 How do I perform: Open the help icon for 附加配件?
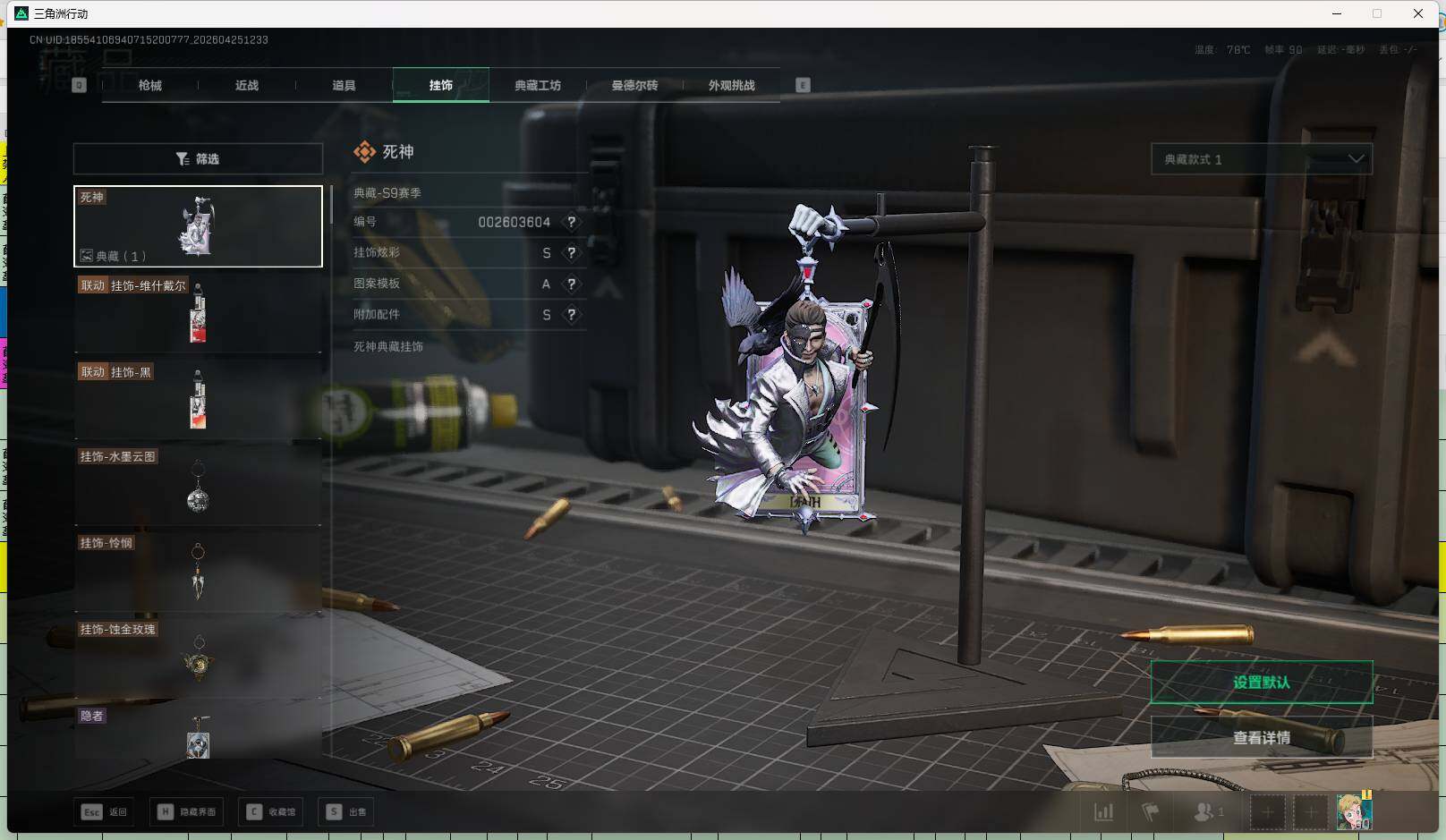[571, 315]
